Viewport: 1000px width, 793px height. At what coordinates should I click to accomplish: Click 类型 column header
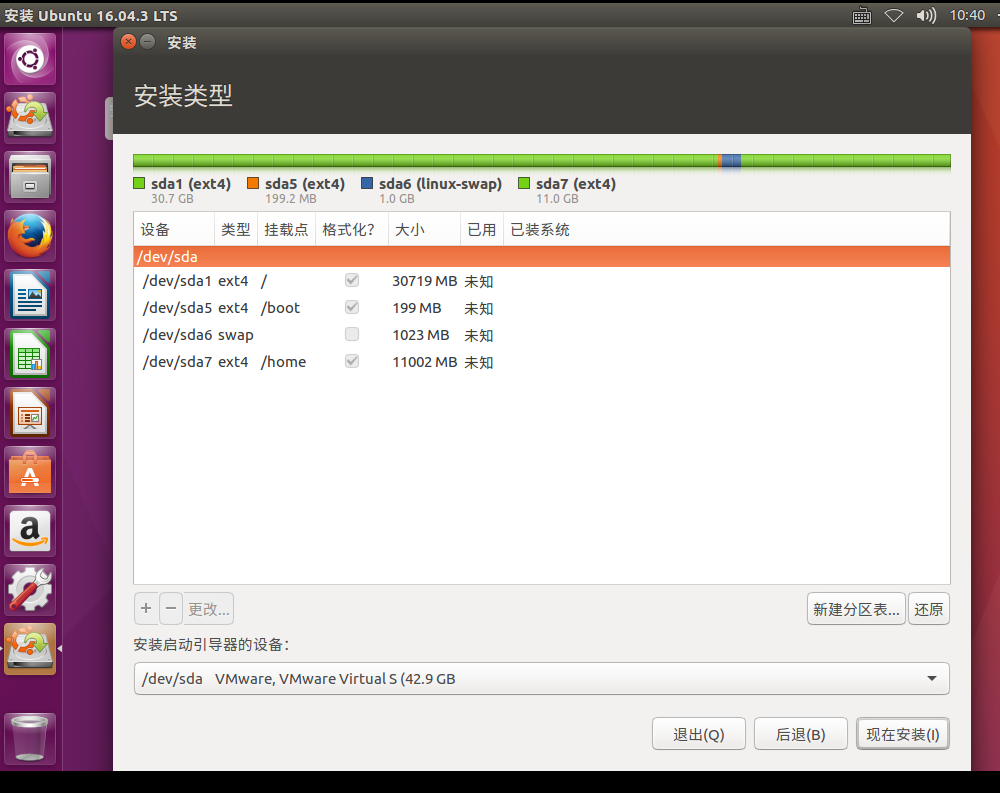pos(235,229)
